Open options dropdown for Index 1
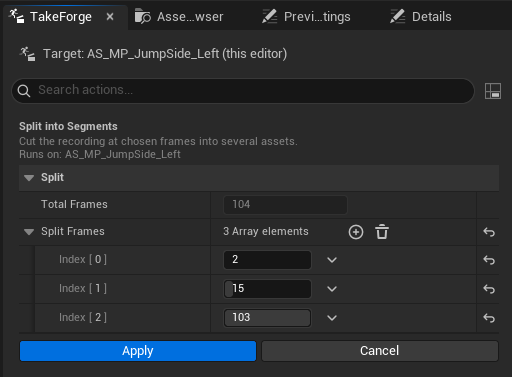512x377 pixels. (x=332, y=289)
